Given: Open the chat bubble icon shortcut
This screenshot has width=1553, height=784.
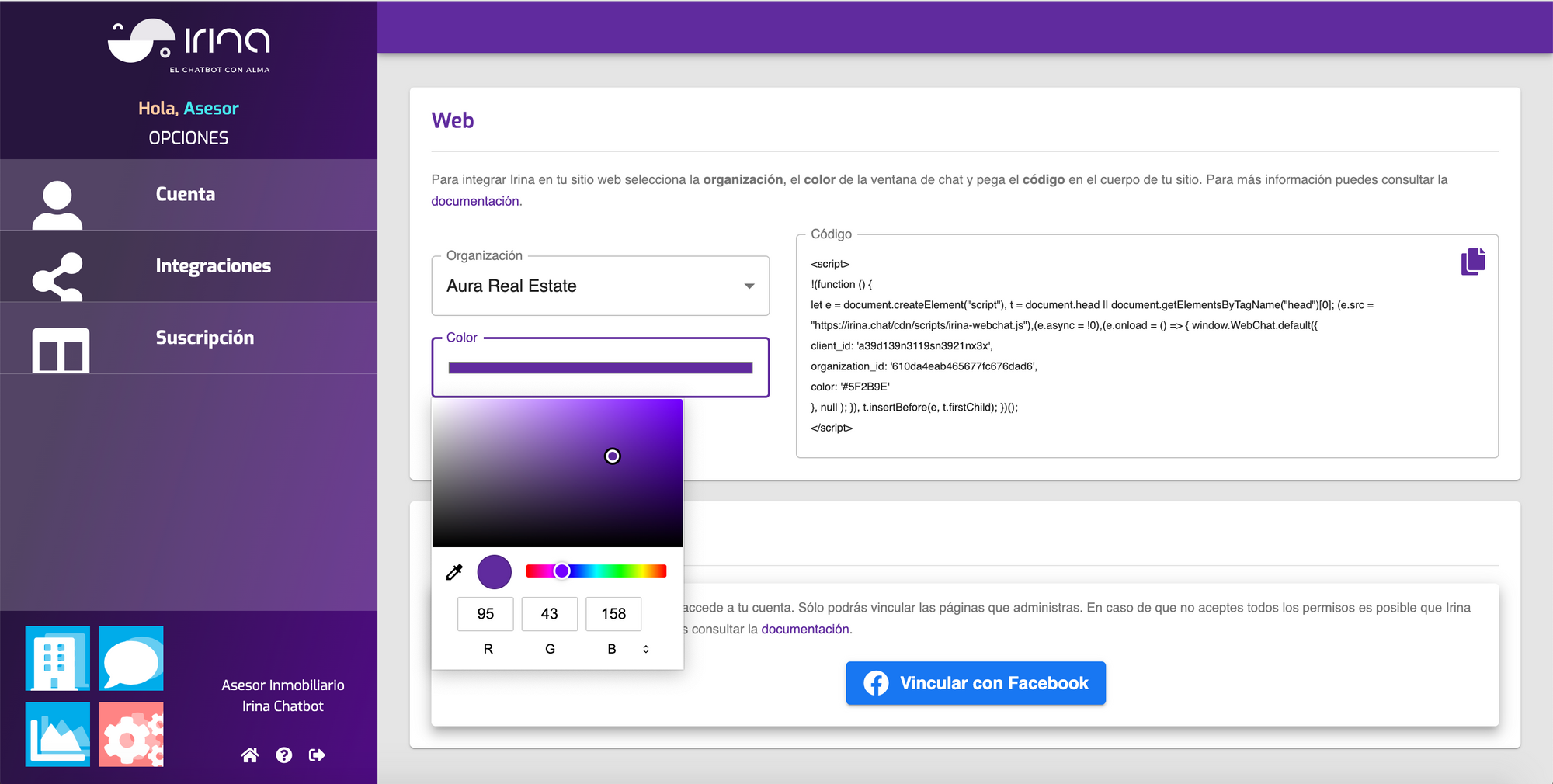Looking at the screenshot, I should [131, 658].
